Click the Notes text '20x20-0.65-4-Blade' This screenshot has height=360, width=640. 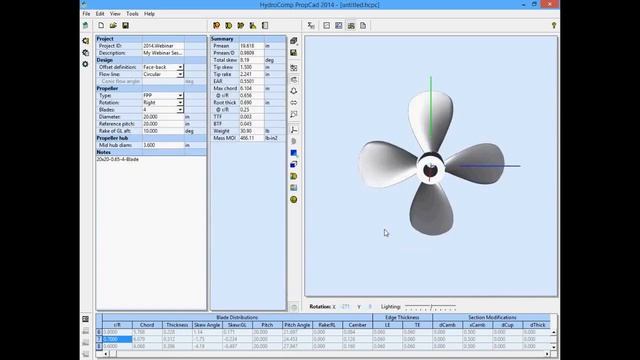118,159
